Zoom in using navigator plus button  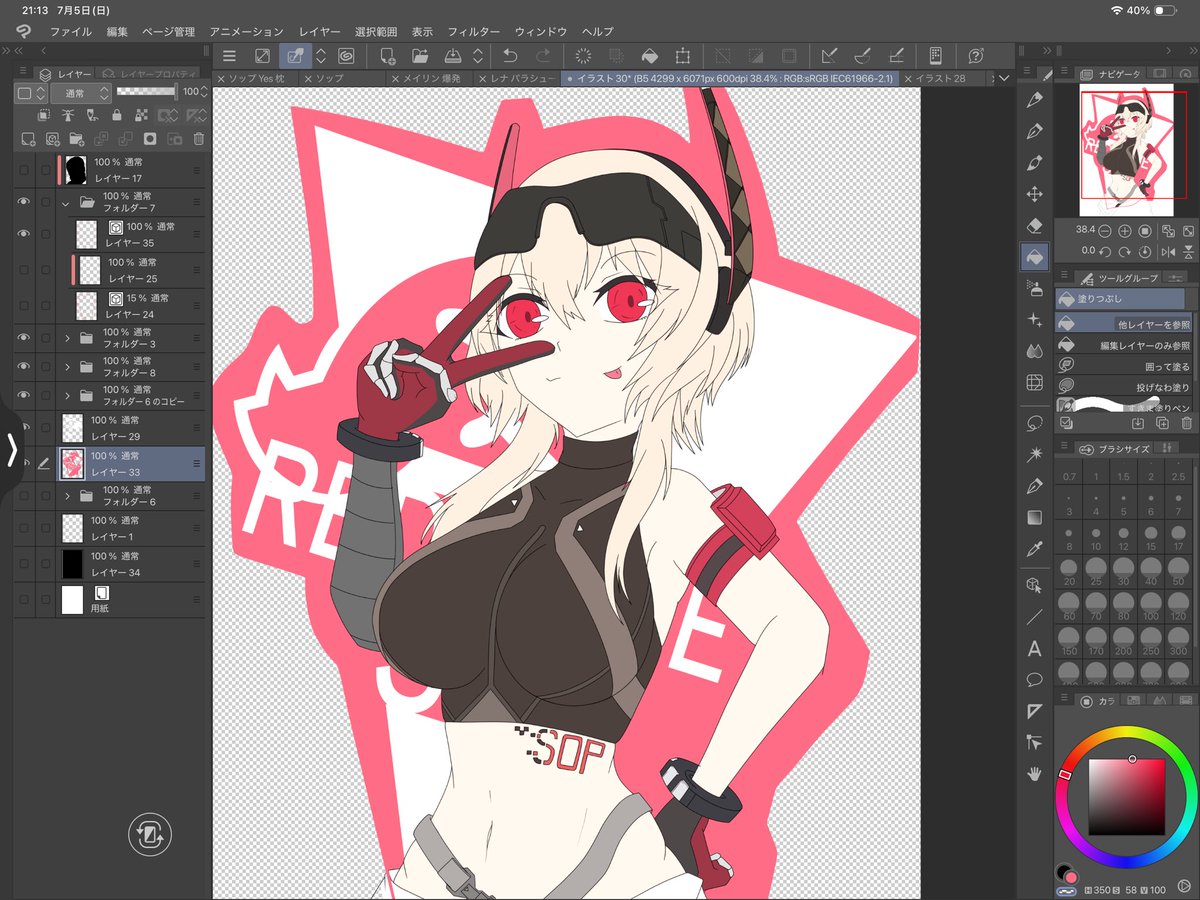tap(1125, 230)
